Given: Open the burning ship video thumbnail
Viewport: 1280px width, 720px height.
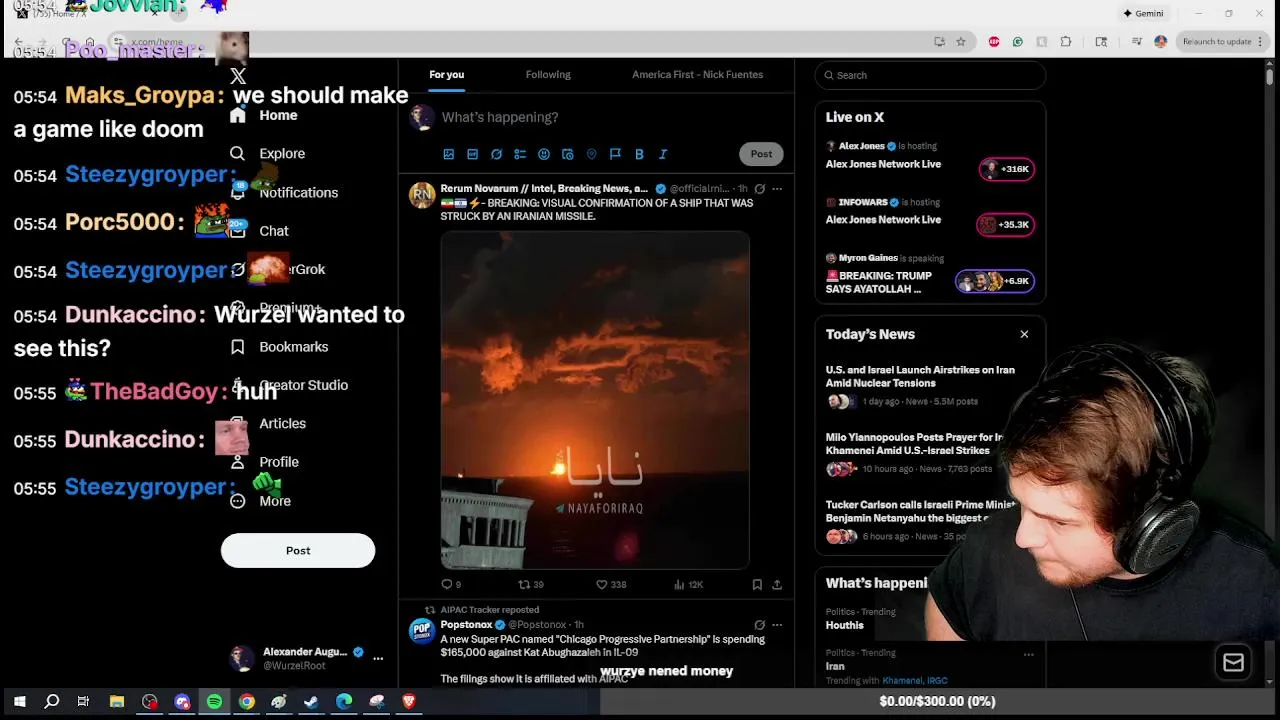Looking at the screenshot, I should click(595, 400).
